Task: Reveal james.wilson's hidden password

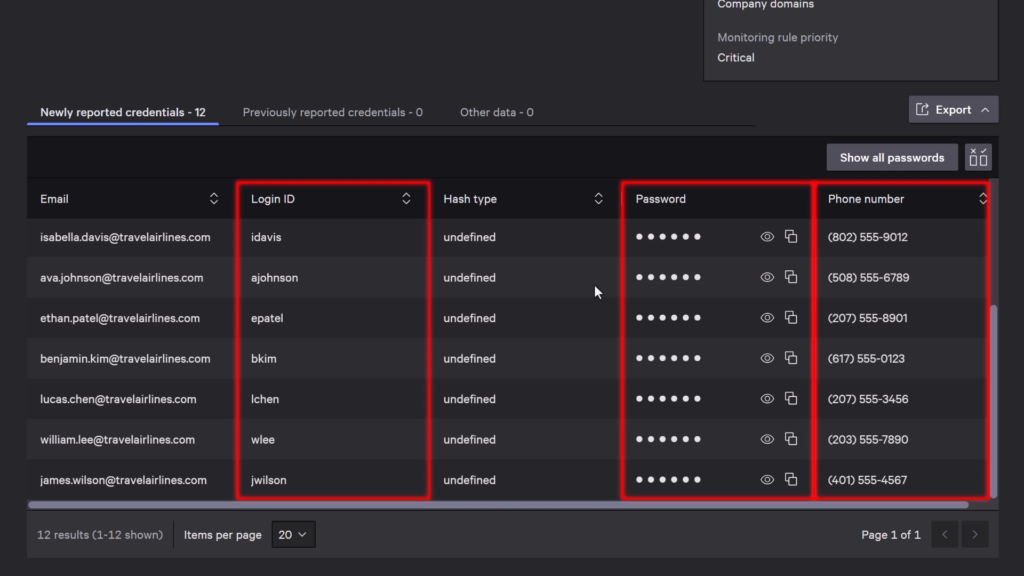Action: coord(766,479)
